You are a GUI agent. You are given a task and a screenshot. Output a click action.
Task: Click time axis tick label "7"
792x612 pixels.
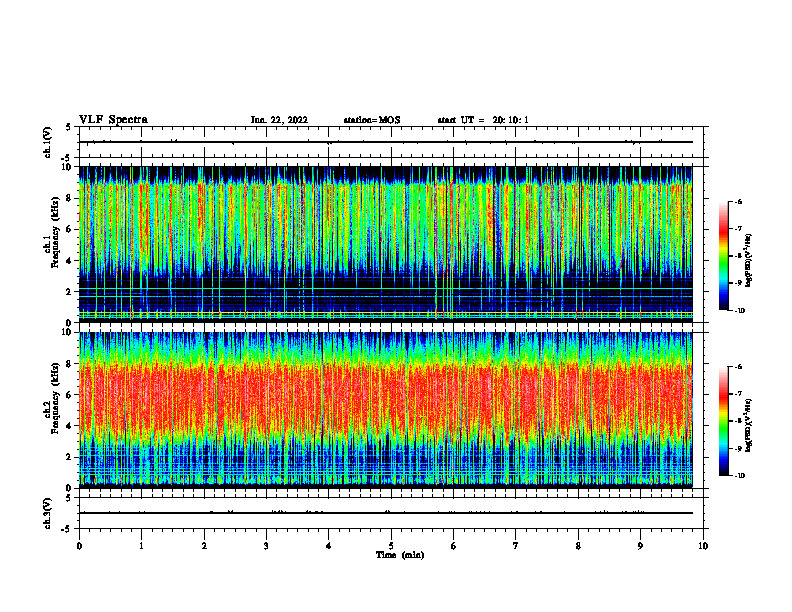coord(516,546)
